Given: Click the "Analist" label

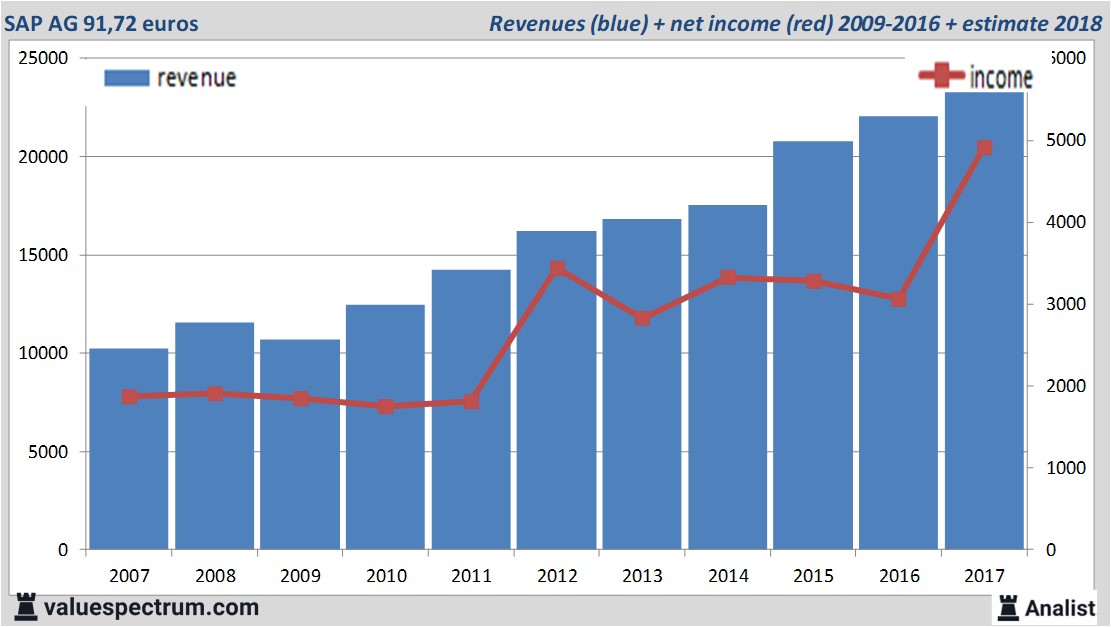Looking at the screenshot, I should point(1060,608).
